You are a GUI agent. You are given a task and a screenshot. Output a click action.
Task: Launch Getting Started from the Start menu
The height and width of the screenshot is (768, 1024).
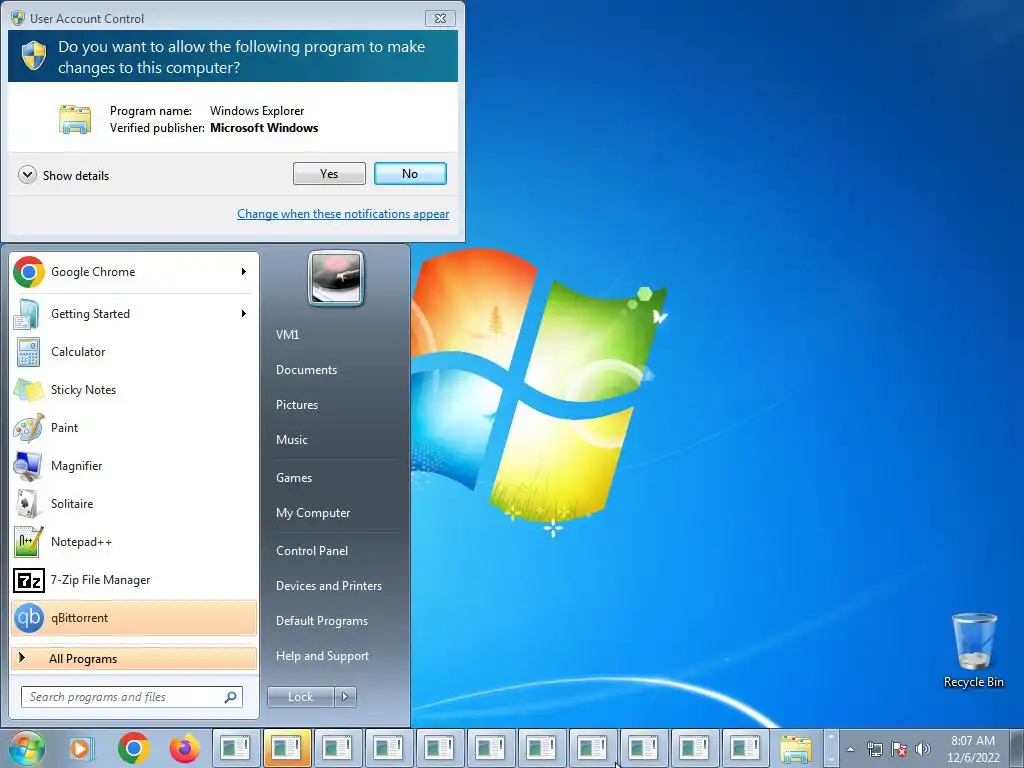[134, 314]
